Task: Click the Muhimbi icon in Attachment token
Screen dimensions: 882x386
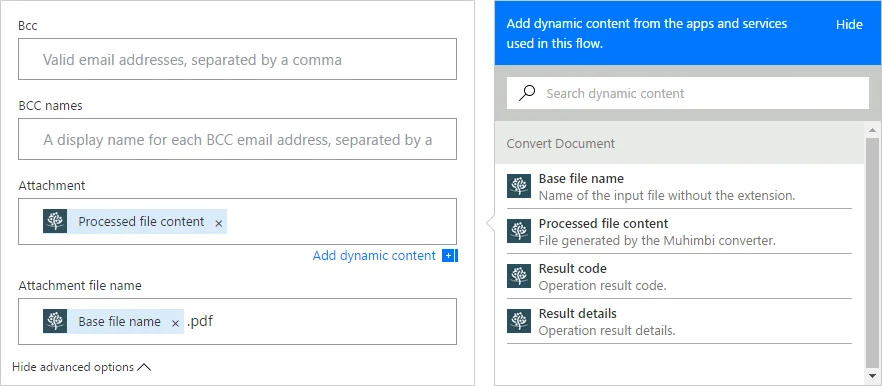Action: click(55, 221)
